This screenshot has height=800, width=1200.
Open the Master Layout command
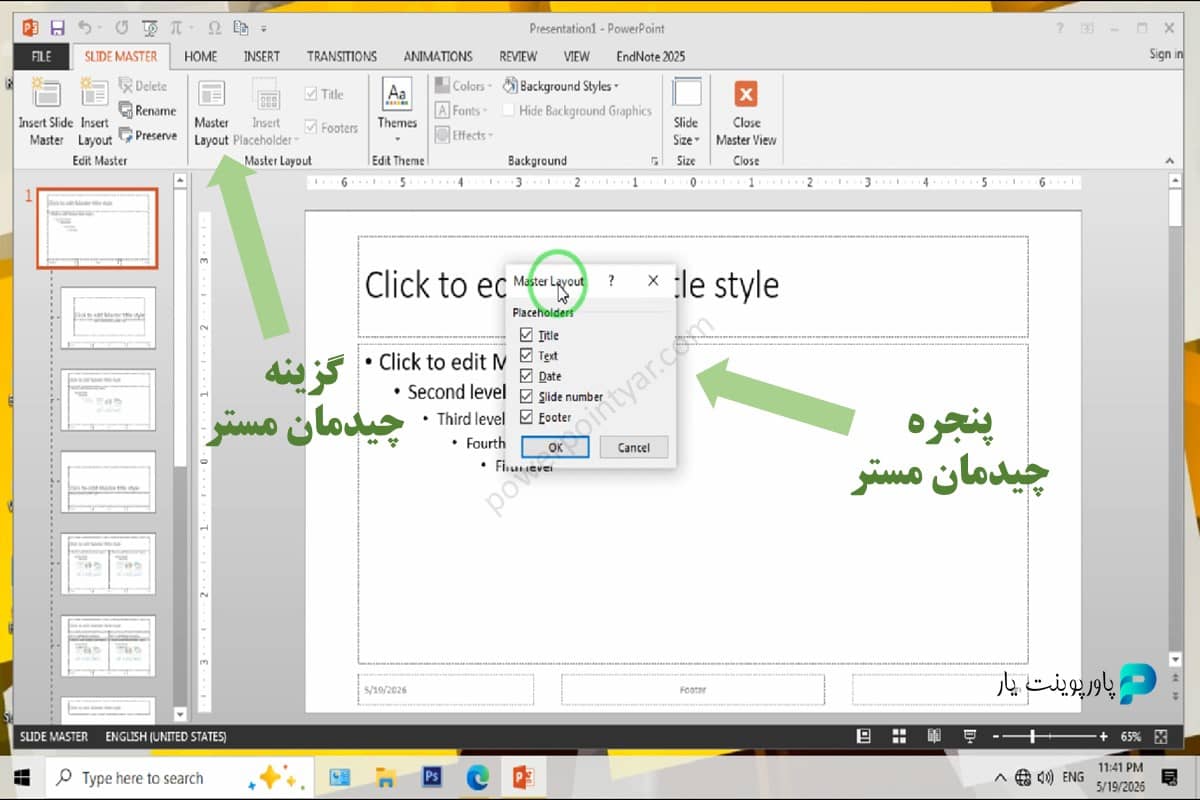[x=211, y=112]
